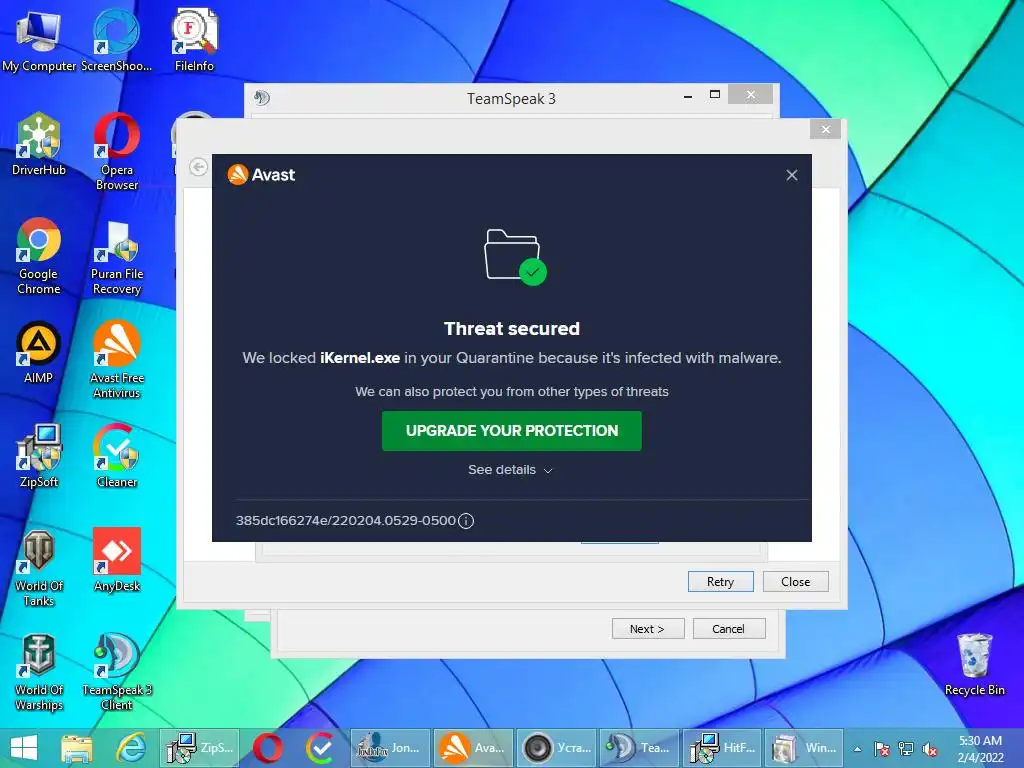Switch to ZipS... taskbar item
Screen dimensions: 1024x768
(199, 748)
